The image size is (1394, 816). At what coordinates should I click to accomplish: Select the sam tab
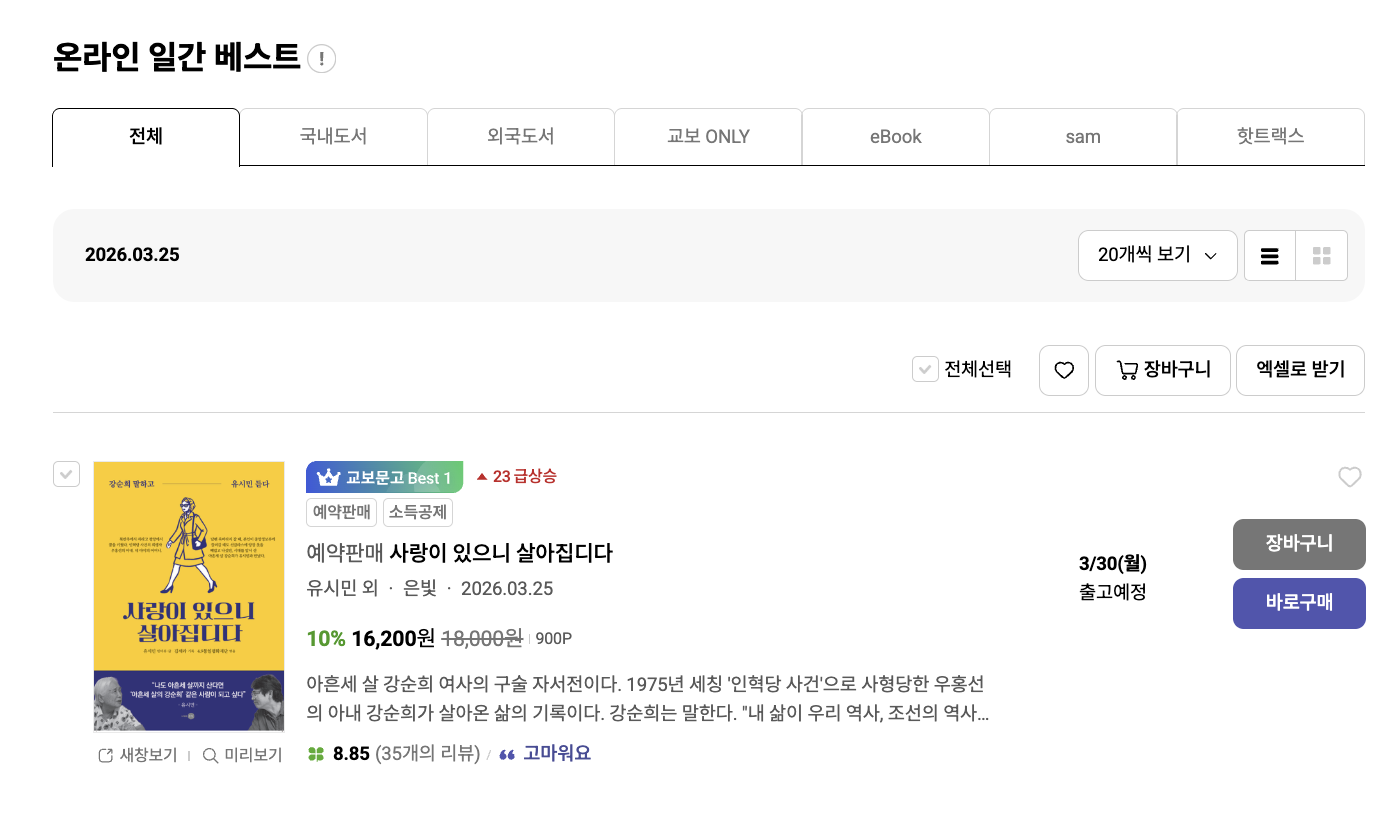(x=1083, y=136)
